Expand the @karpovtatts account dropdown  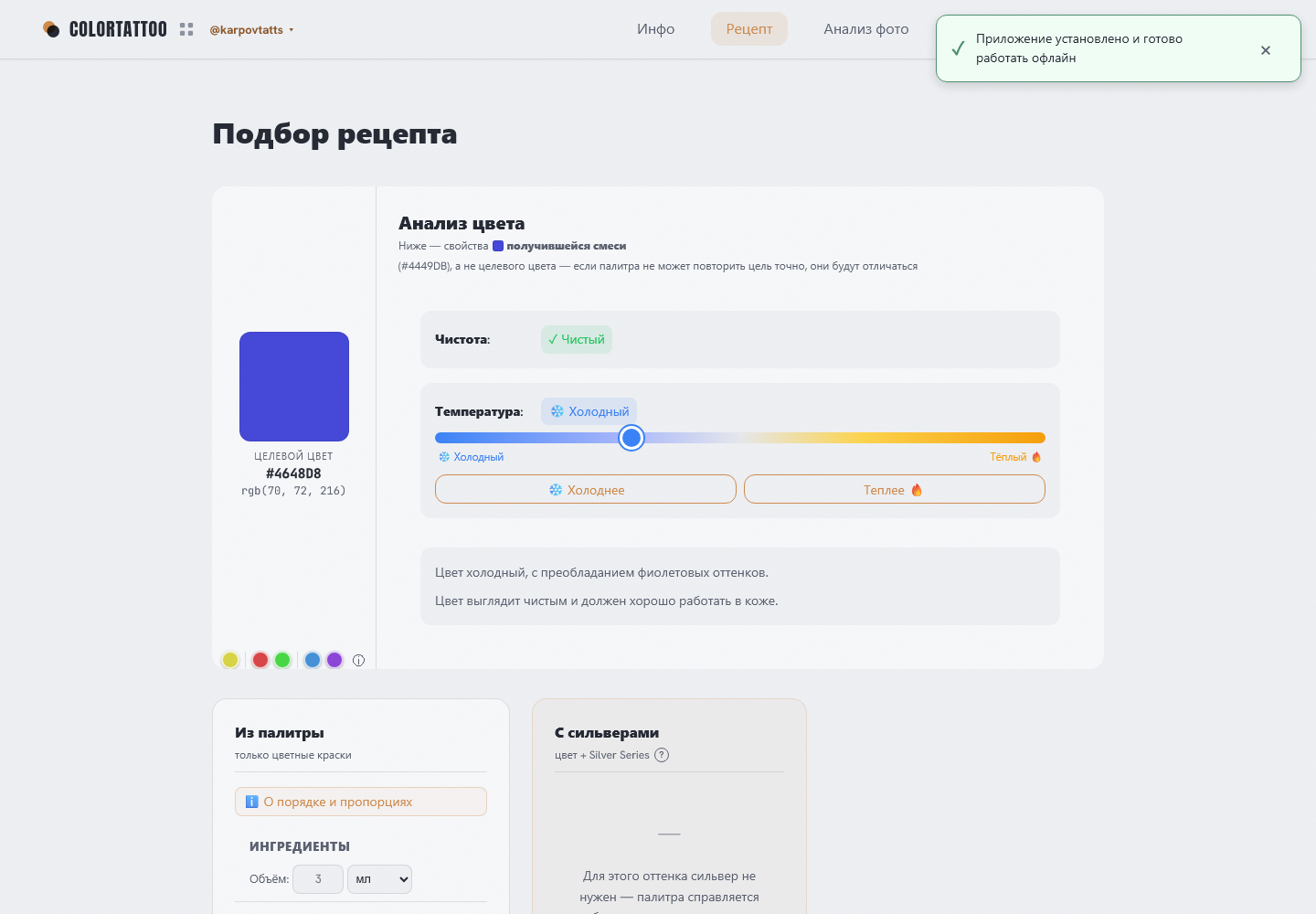point(252,29)
